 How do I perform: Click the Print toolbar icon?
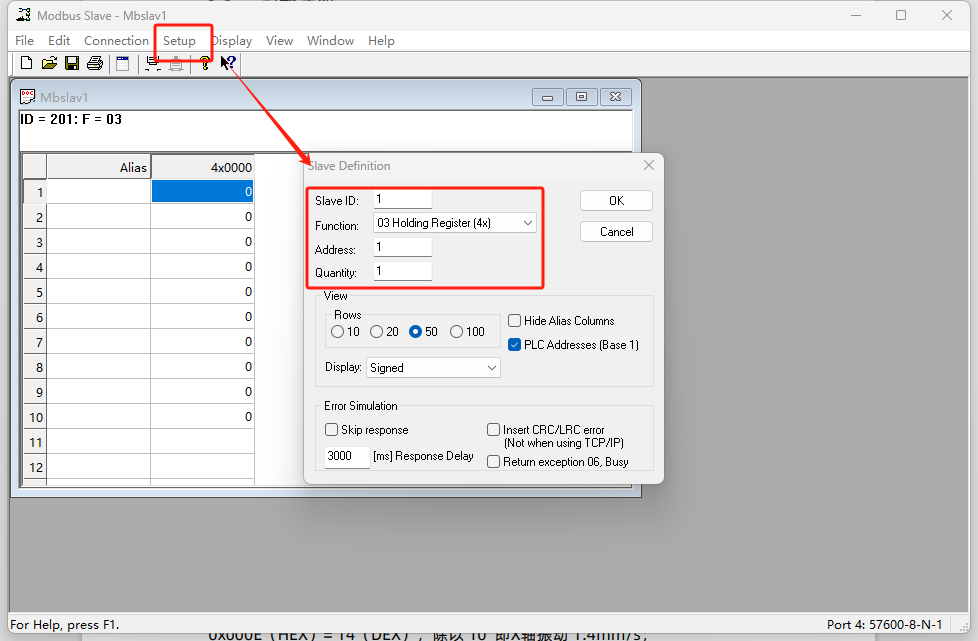(95, 64)
